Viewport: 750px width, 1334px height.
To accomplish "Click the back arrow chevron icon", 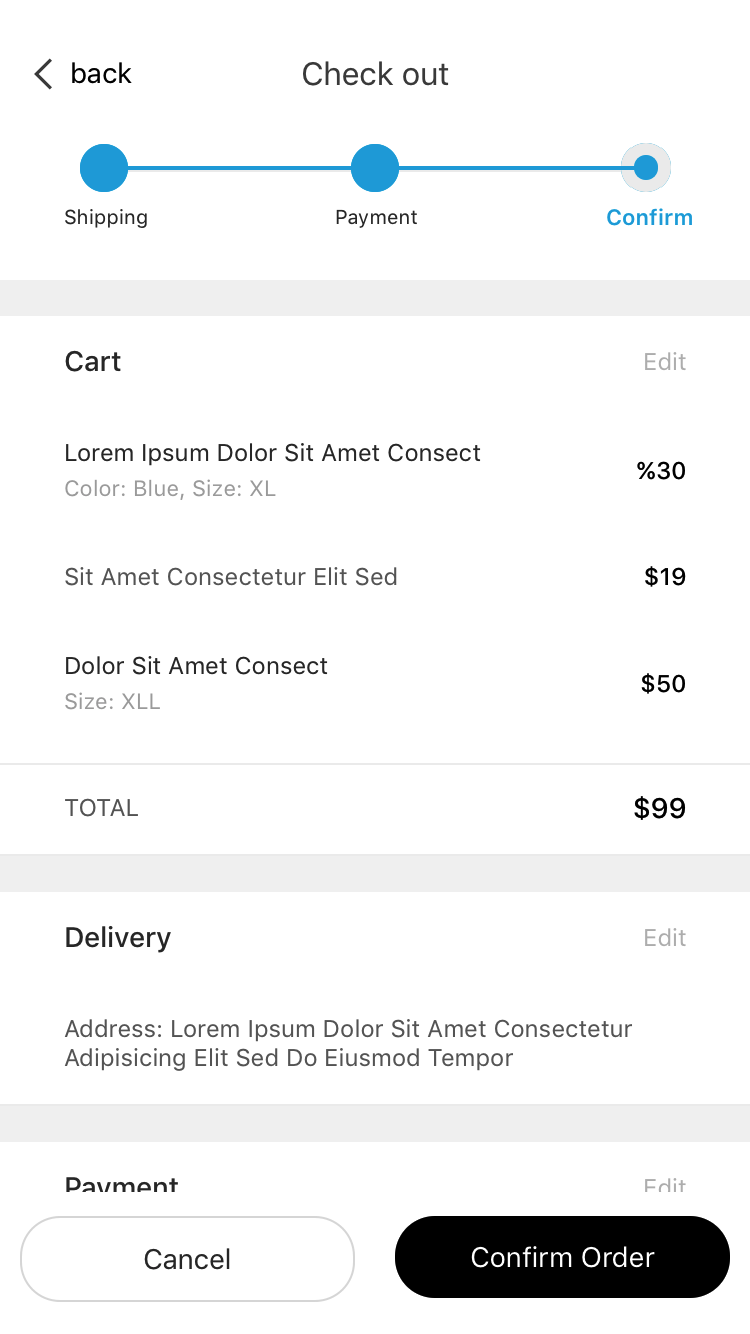I will click(x=43, y=74).
